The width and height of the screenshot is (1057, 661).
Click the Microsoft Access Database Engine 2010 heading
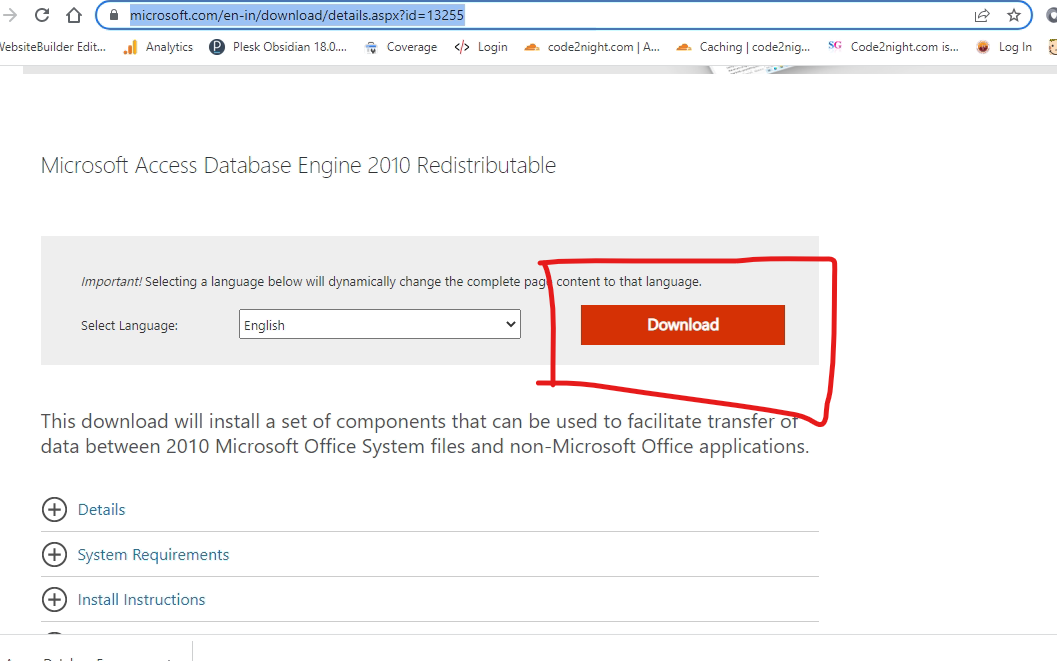point(299,165)
